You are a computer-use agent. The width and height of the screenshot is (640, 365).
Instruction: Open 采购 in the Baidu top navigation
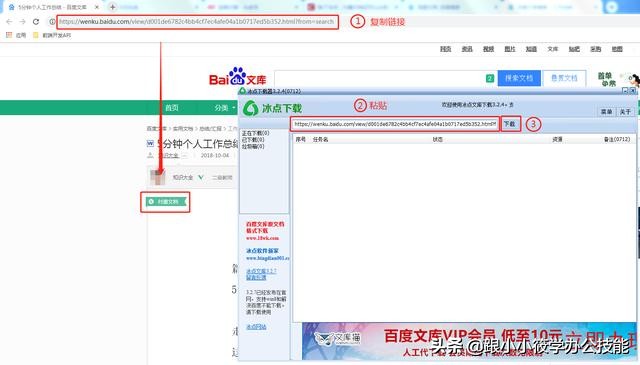click(596, 49)
